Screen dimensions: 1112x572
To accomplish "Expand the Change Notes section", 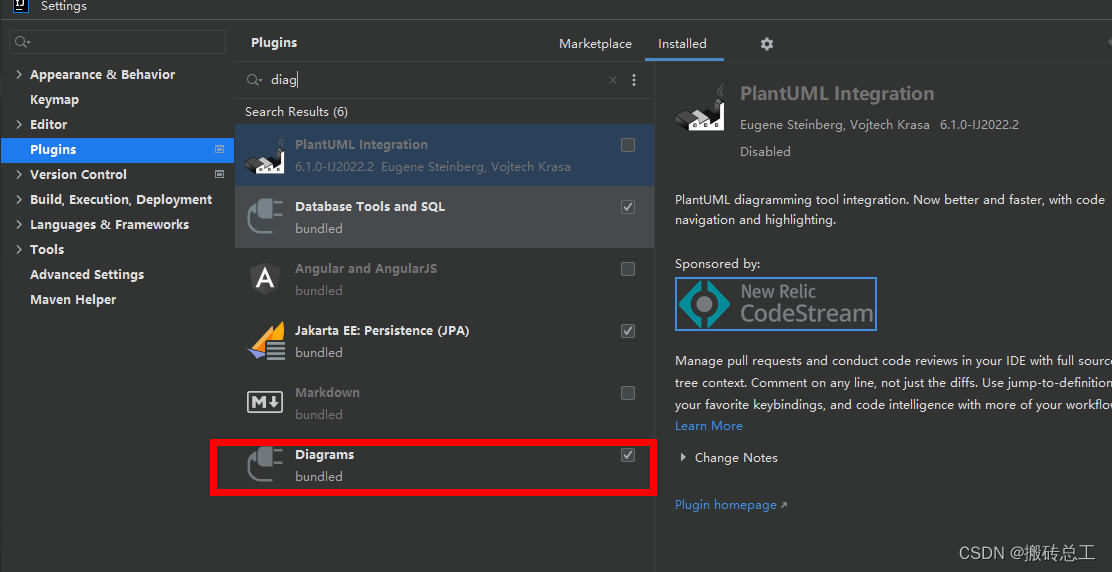I will click(x=683, y=458).
